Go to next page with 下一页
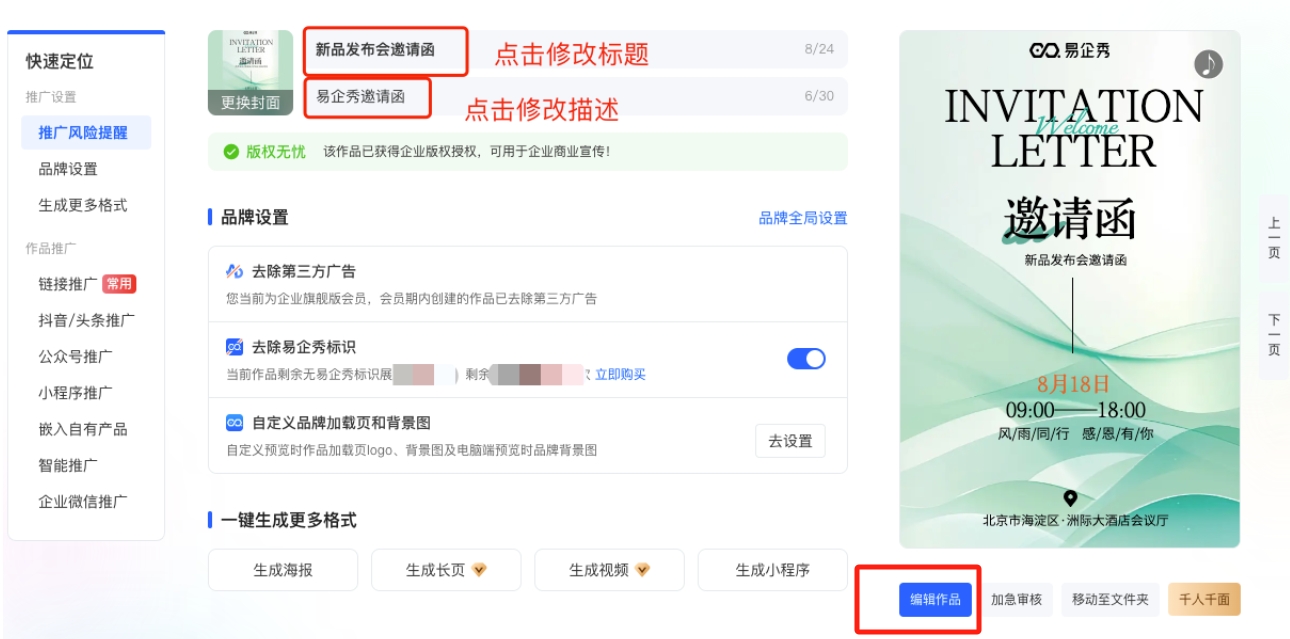Image resolution: width=1290 pixels, height=639 pixels. [x=1274, y=335]
